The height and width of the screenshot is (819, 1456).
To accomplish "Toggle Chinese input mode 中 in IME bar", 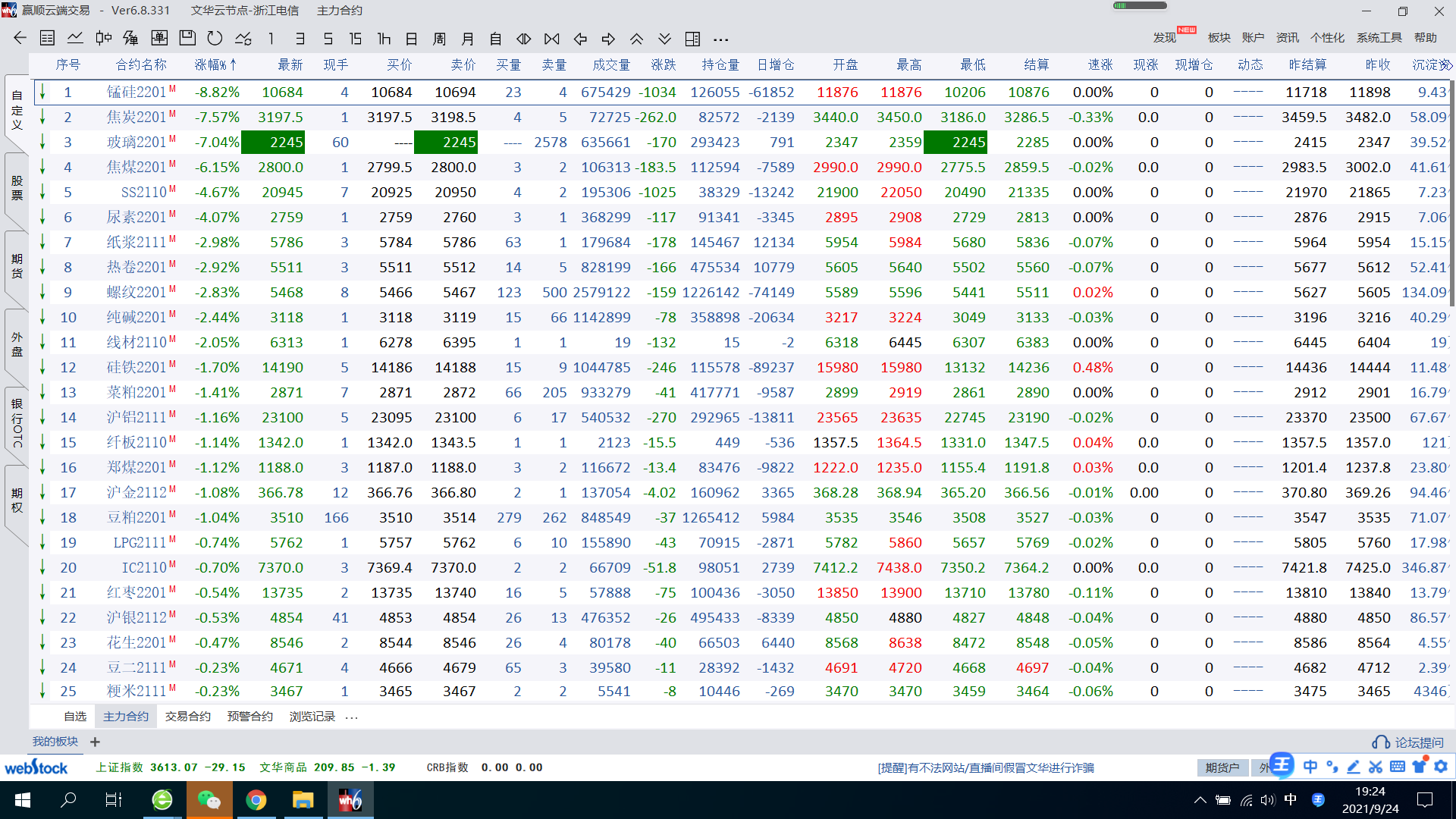I will click(x=1310, y=767).
